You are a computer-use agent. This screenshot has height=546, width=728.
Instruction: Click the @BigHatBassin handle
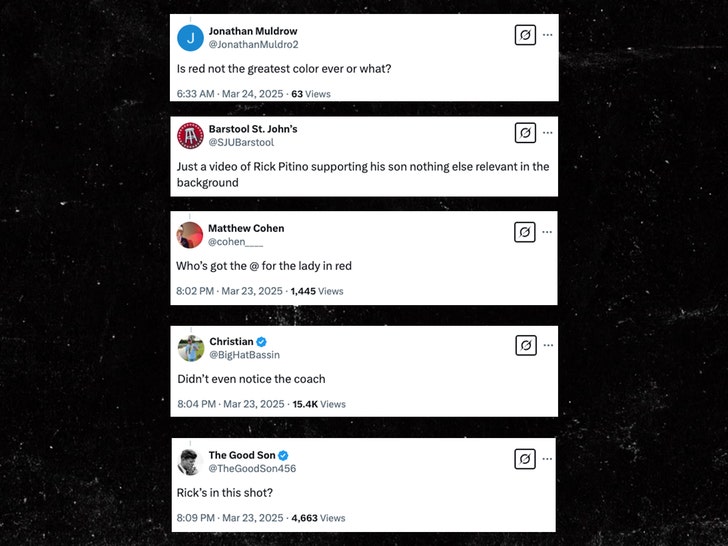(244, 355)
